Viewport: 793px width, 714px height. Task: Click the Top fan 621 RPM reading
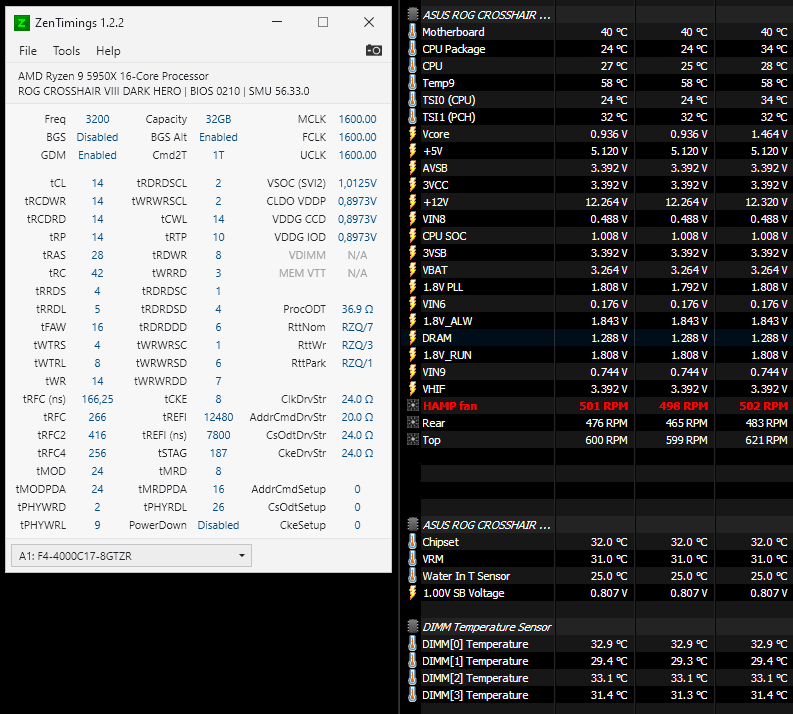tap(766, 440)
